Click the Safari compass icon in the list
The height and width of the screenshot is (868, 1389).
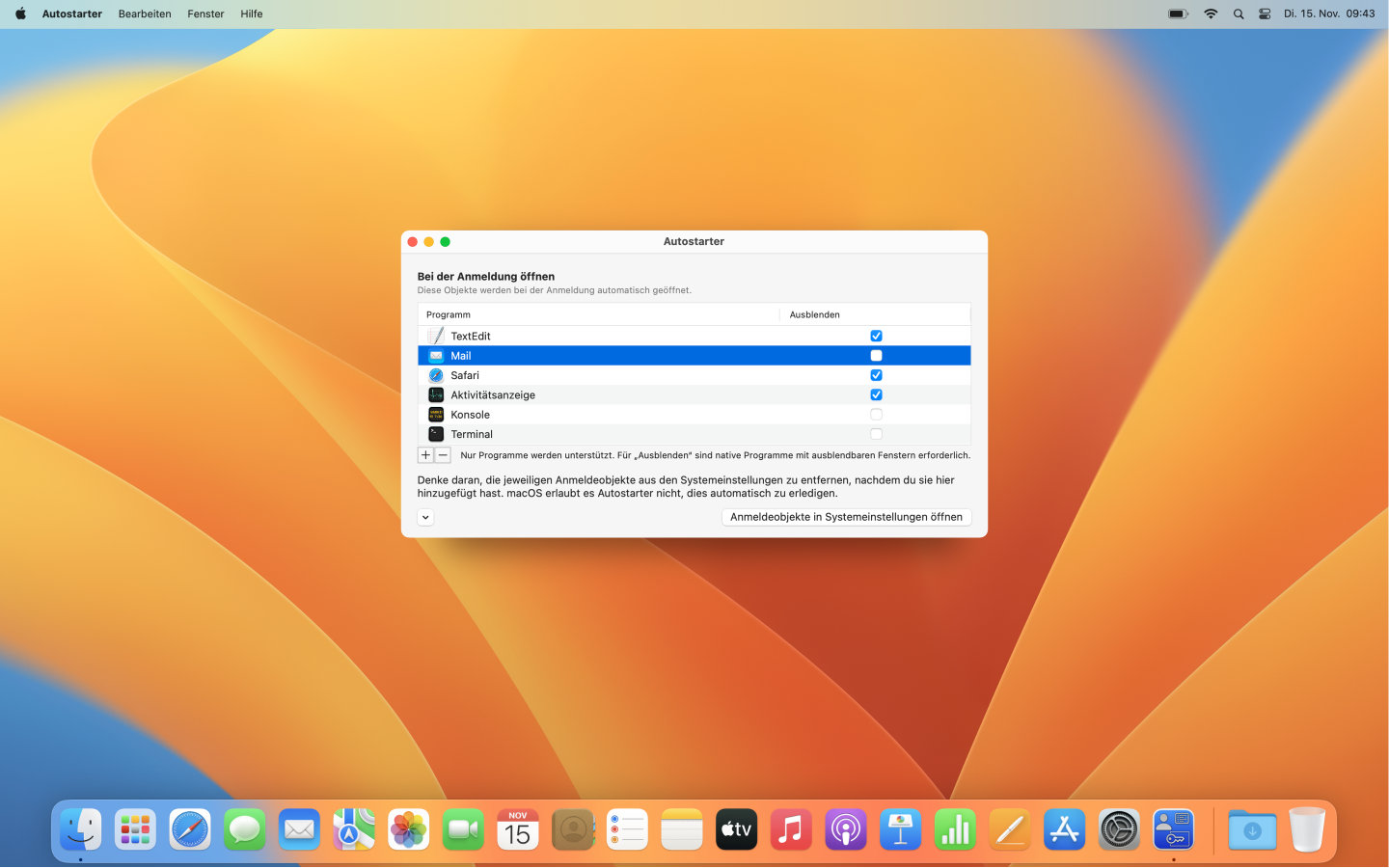pos(436,375)
